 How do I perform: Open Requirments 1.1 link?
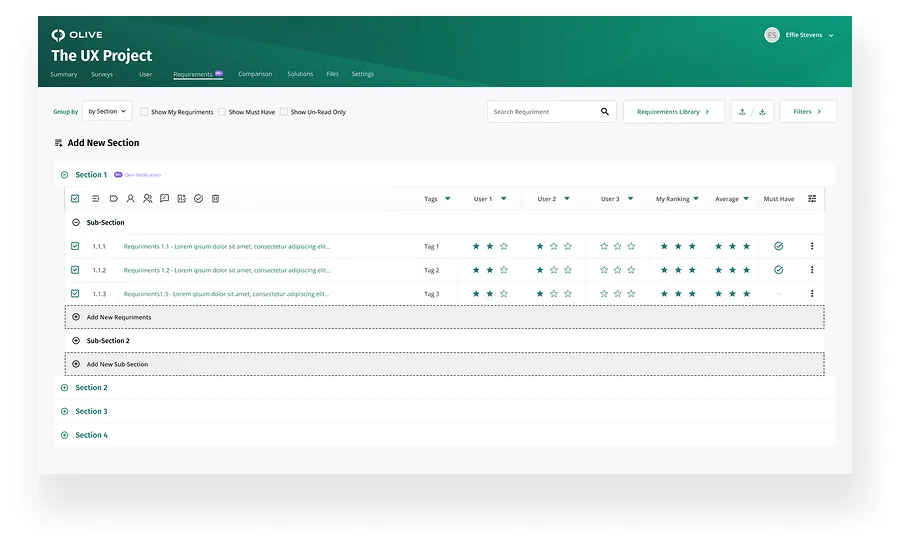(226, 246)
